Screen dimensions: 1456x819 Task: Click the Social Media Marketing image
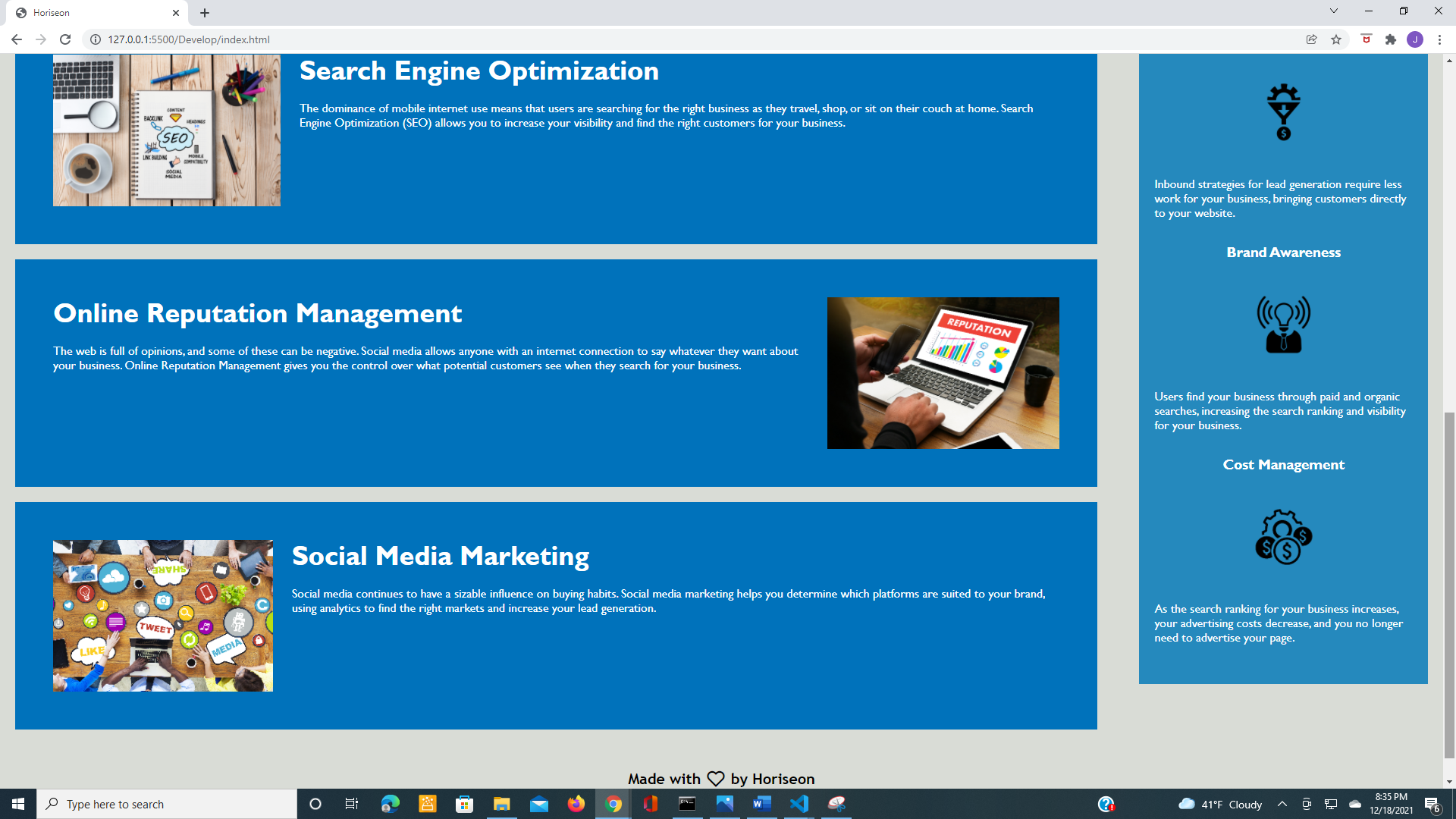(162, 615)
